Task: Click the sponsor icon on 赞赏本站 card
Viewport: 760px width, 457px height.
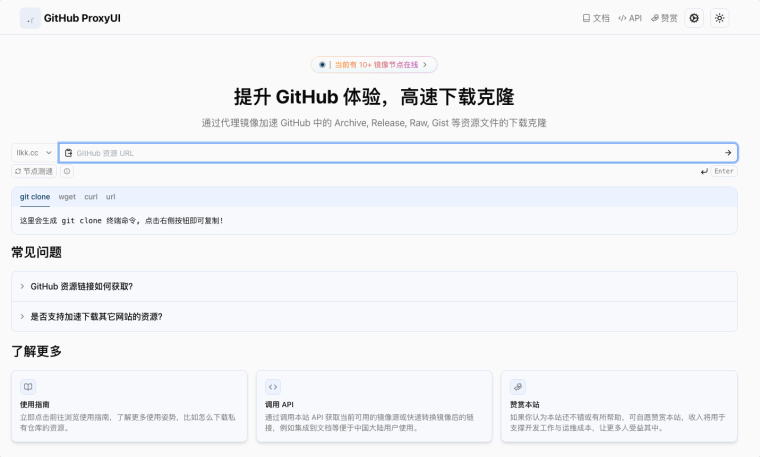Action: click(x=518, y=387)
